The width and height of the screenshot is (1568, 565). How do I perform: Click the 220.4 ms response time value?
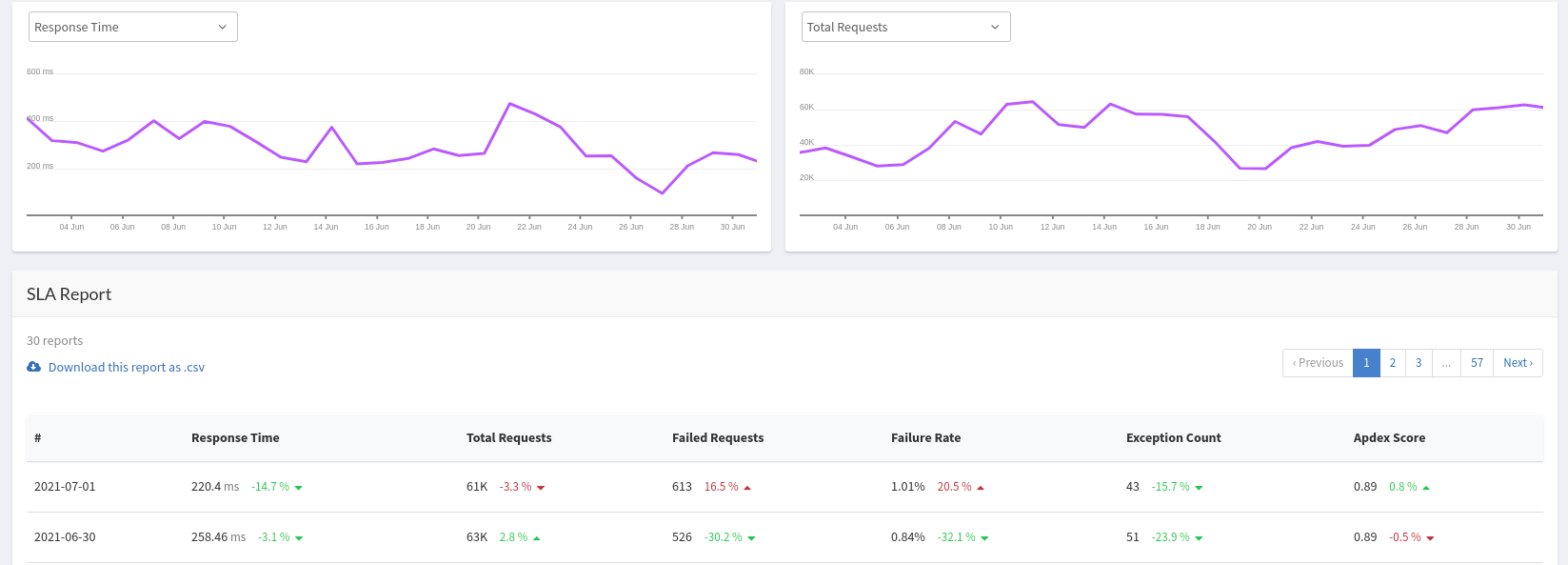[215, 487]
